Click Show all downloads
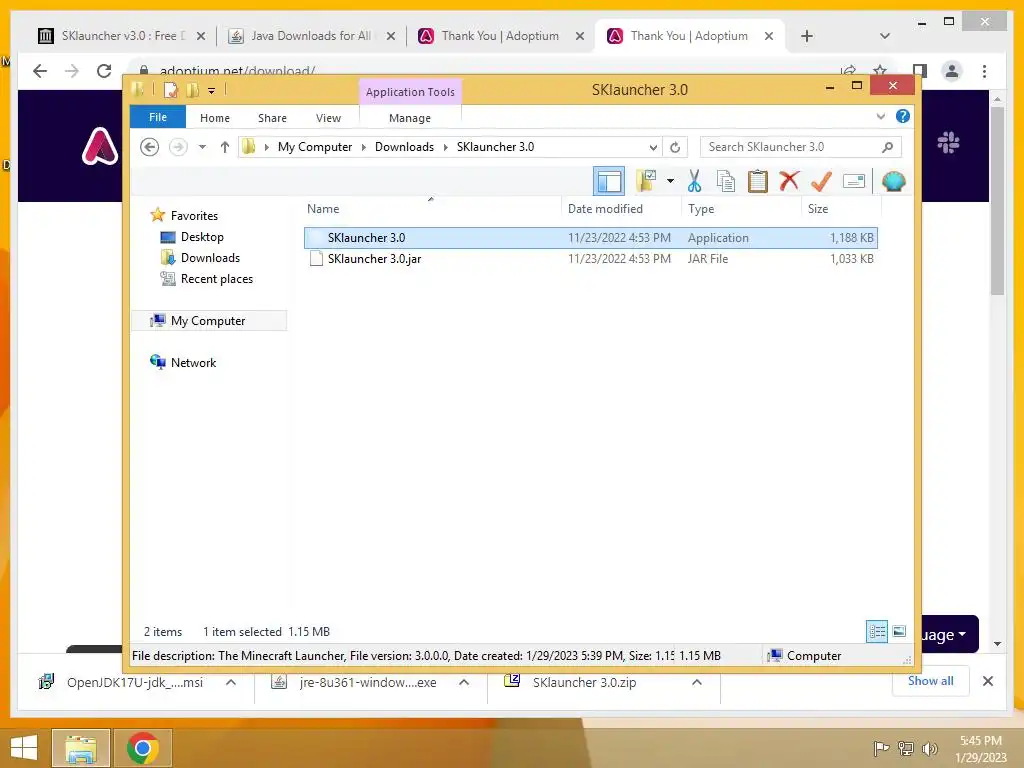Viewport: 1024px width, 768px height. coord(931,681)
